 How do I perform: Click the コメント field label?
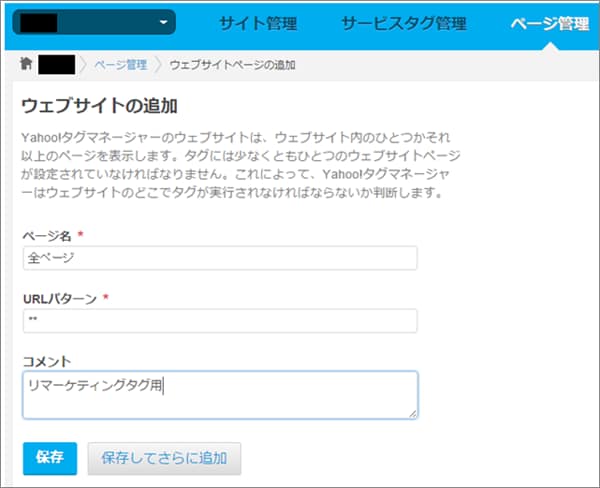pos(44,359)
